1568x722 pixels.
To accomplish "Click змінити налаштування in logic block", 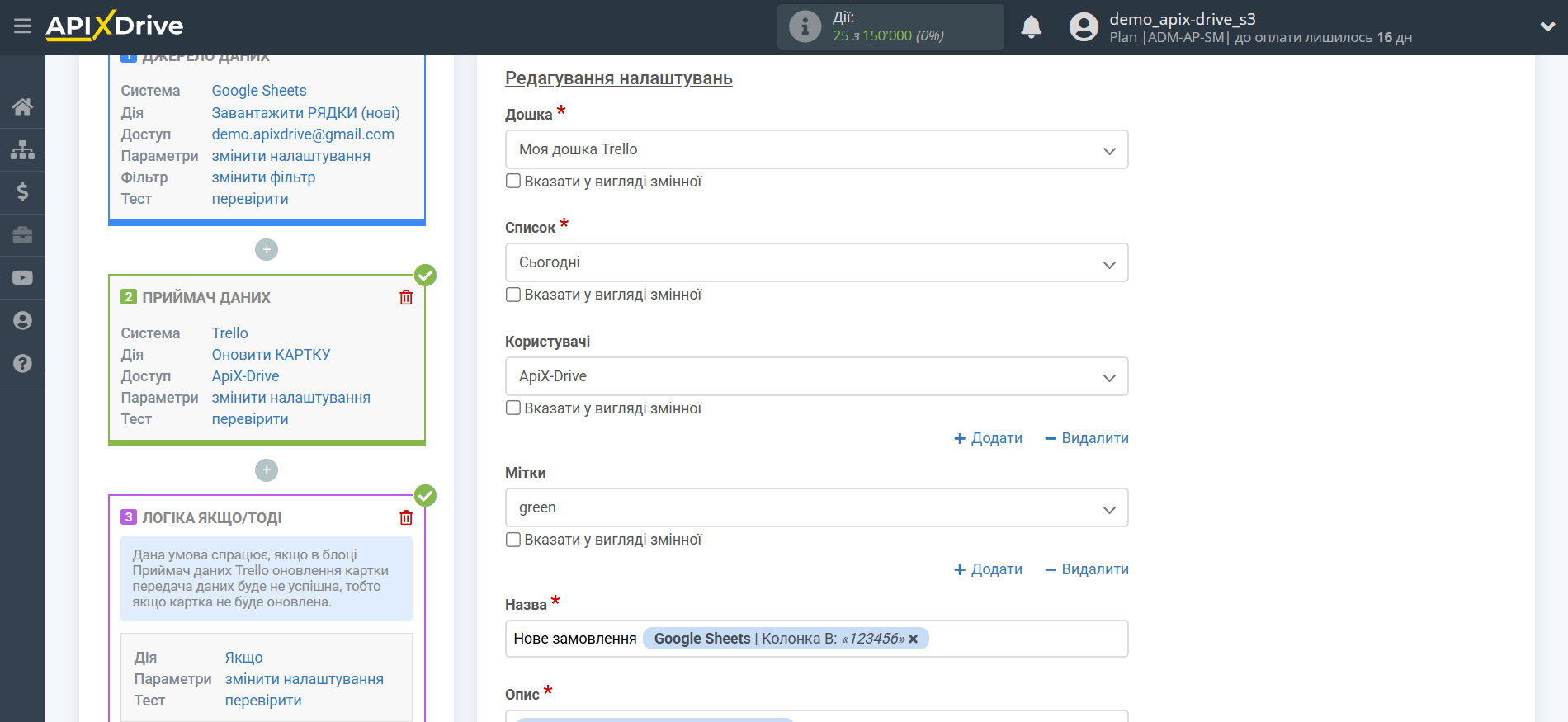I will tap(304, 679).
